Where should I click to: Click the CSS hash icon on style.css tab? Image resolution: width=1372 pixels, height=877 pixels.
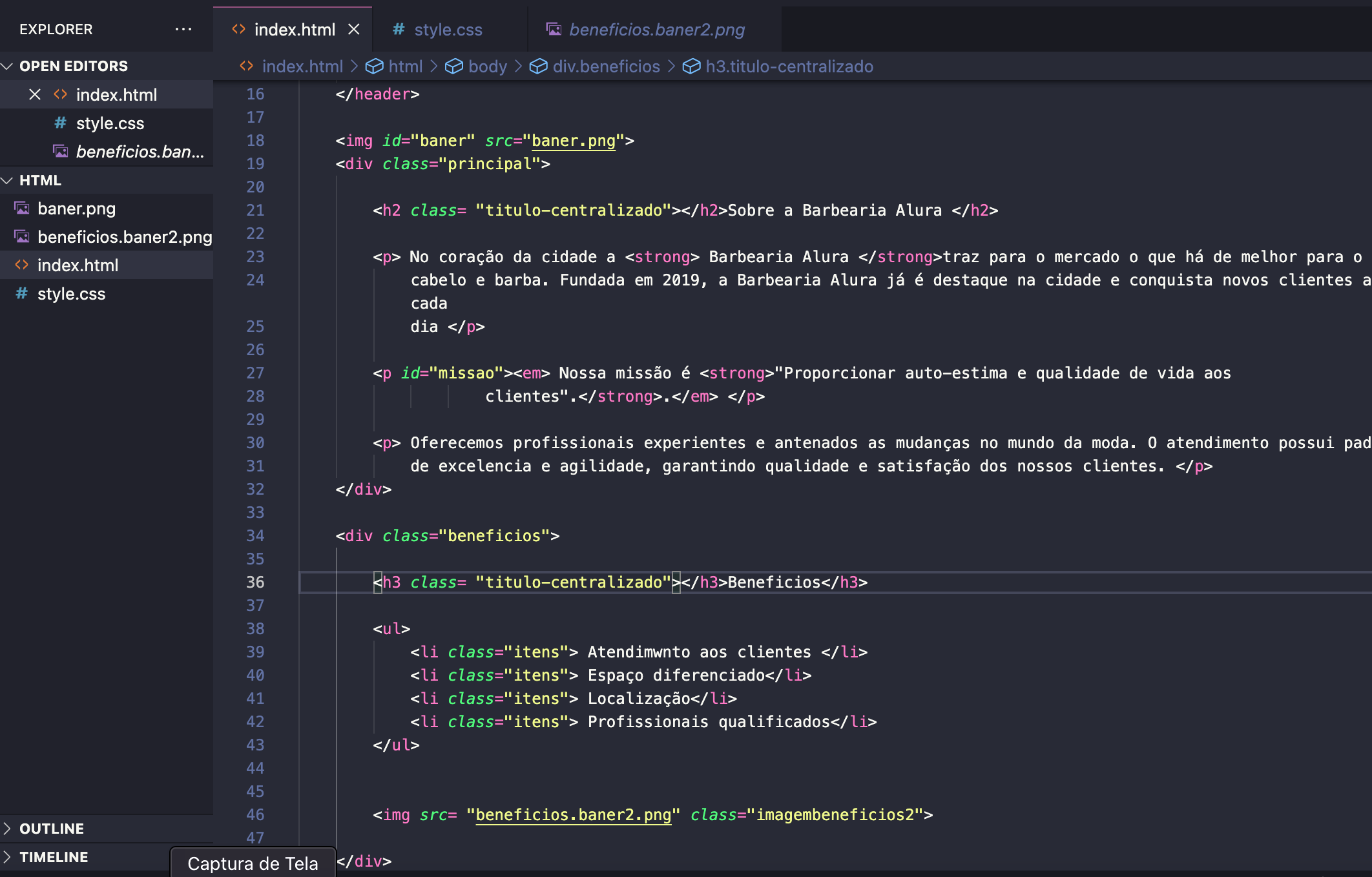click(x=399, y=29)
